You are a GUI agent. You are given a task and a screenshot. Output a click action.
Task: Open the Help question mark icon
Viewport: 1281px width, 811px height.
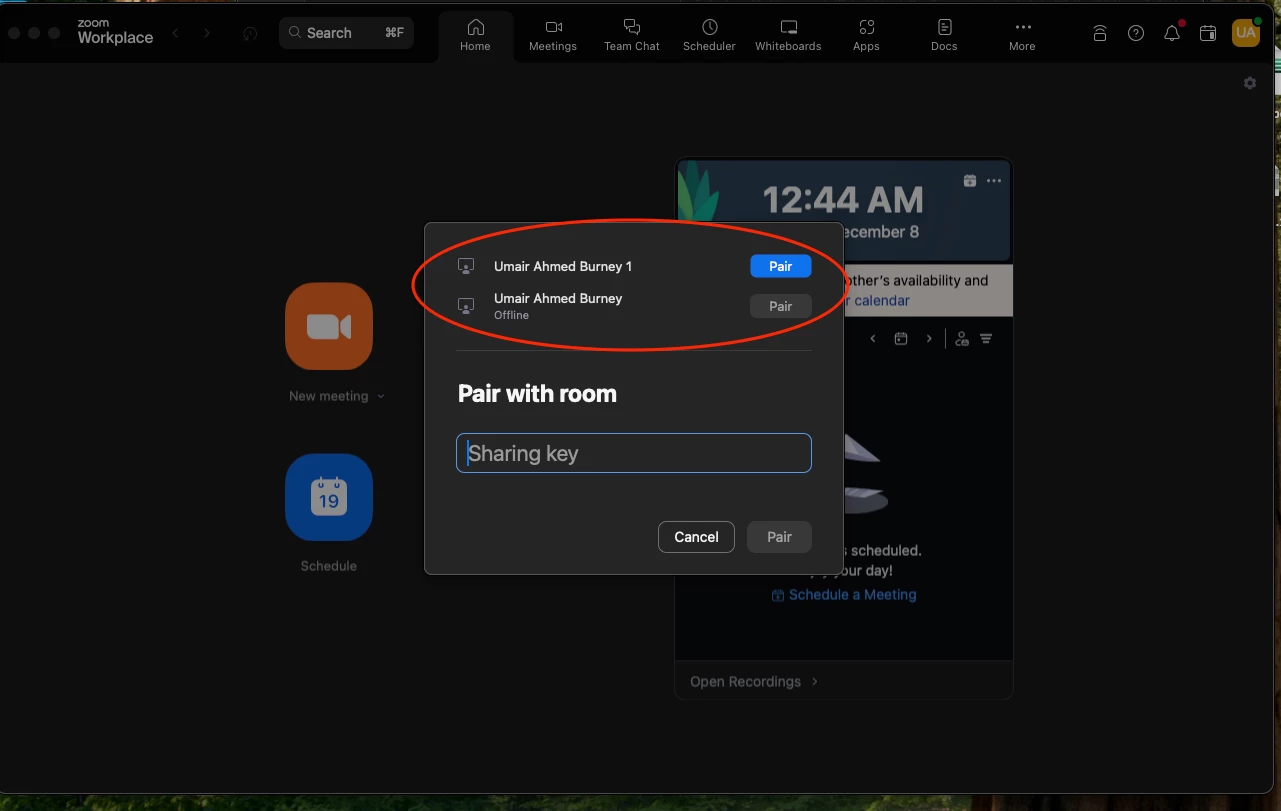click(x=1136, y=33)
